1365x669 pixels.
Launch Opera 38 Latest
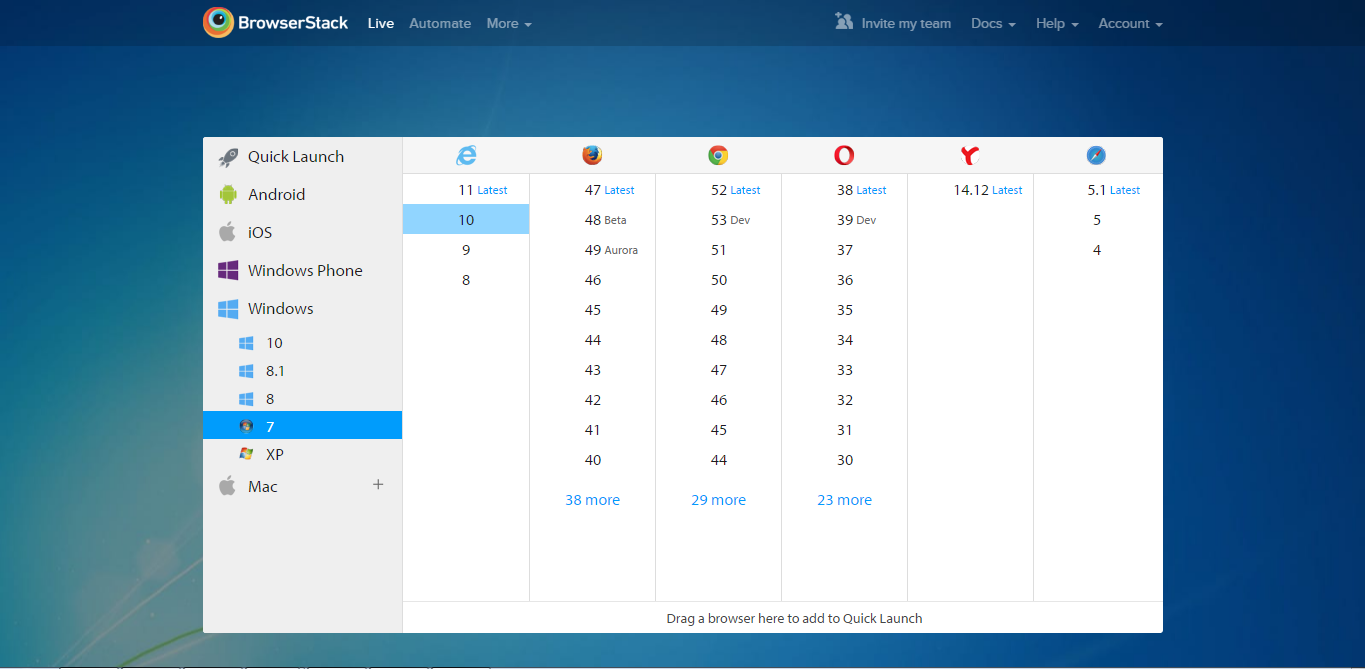[x=844, y=190]
